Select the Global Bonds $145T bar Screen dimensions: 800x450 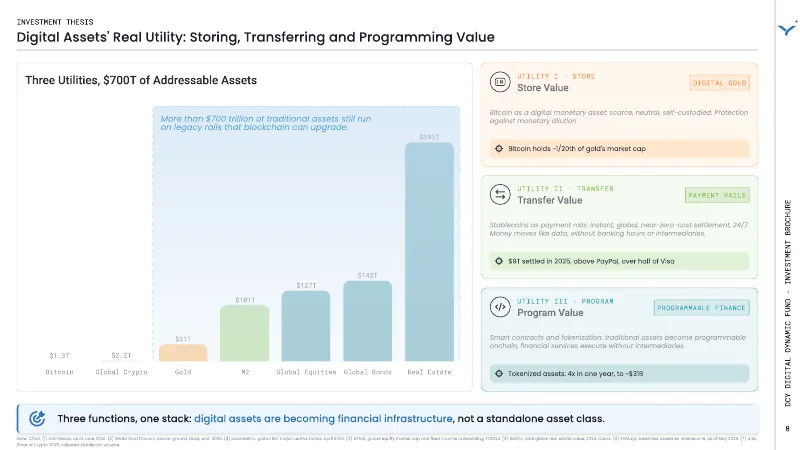pos(367,321)
